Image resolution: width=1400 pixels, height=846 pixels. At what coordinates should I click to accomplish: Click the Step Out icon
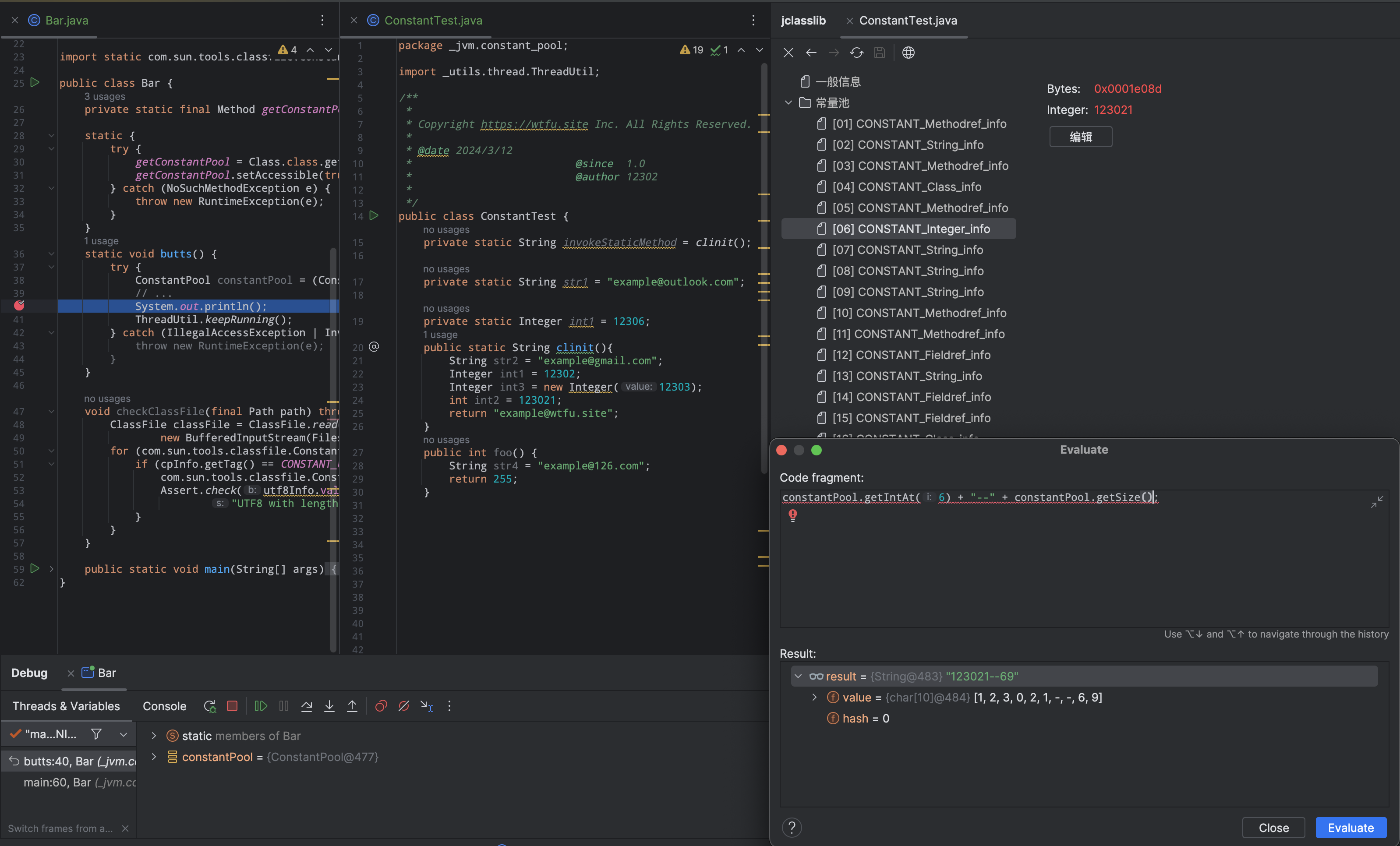tap(352, 706)
